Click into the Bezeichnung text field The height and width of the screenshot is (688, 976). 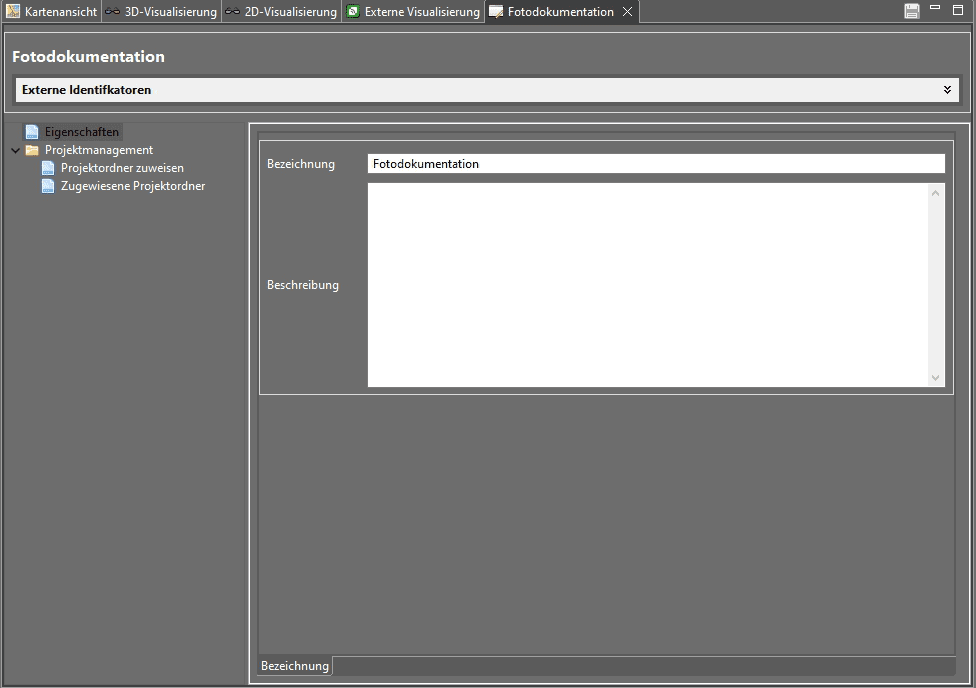tap(656, 164)
